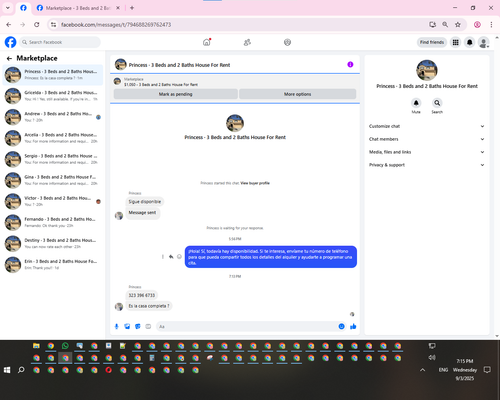Open the purple conversation information icon
The width and height of the screenshot is (500, 400).
350,64
